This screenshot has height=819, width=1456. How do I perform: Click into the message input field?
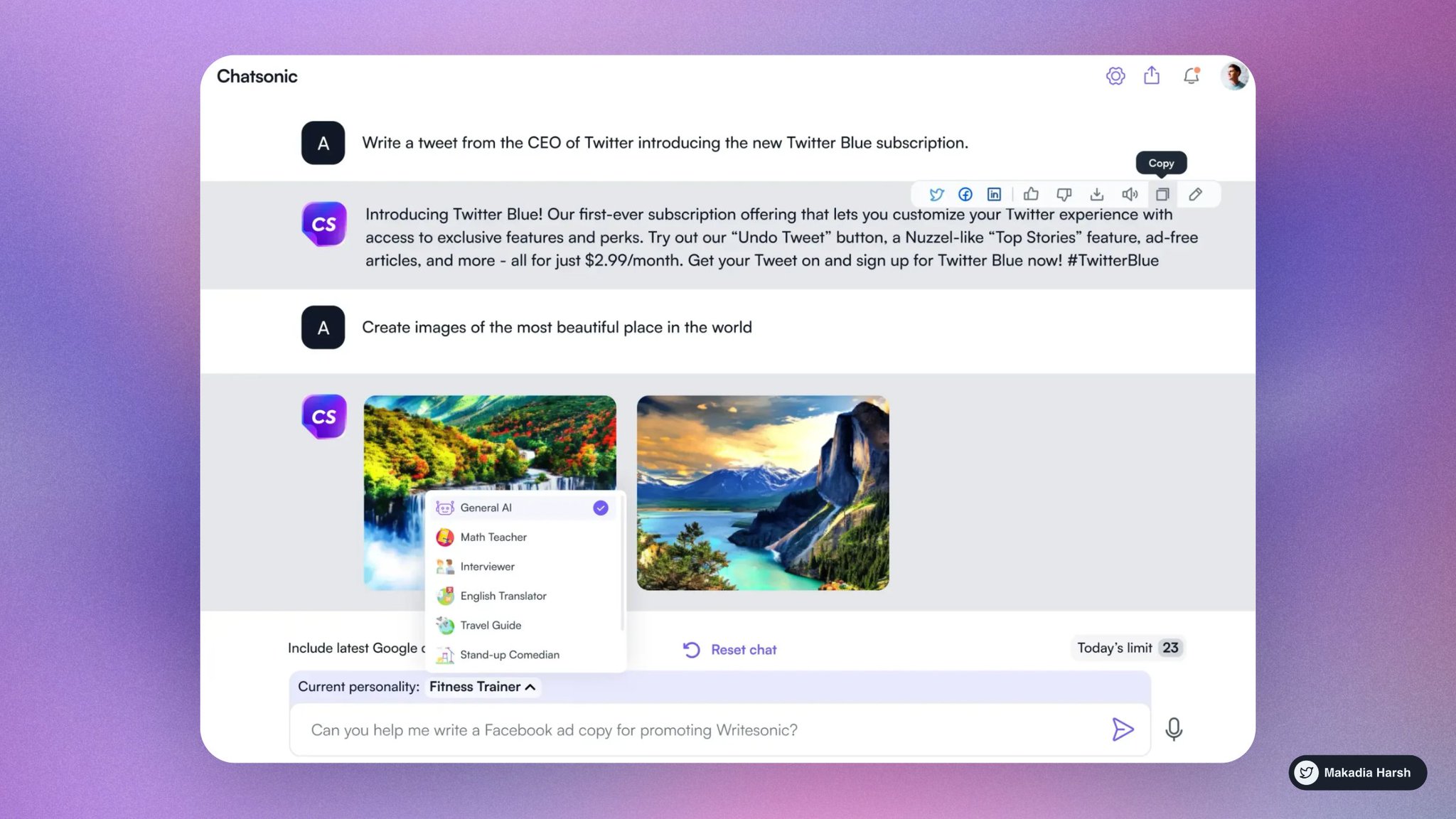(719, 730)
